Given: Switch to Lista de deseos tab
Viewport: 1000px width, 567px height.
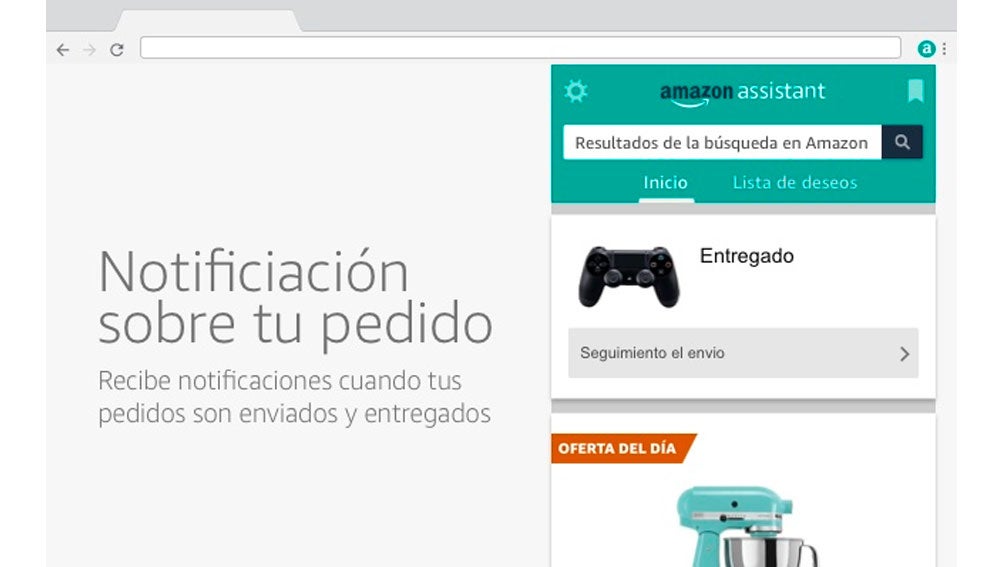Looking at the screenshot, I should click(795, 183).
